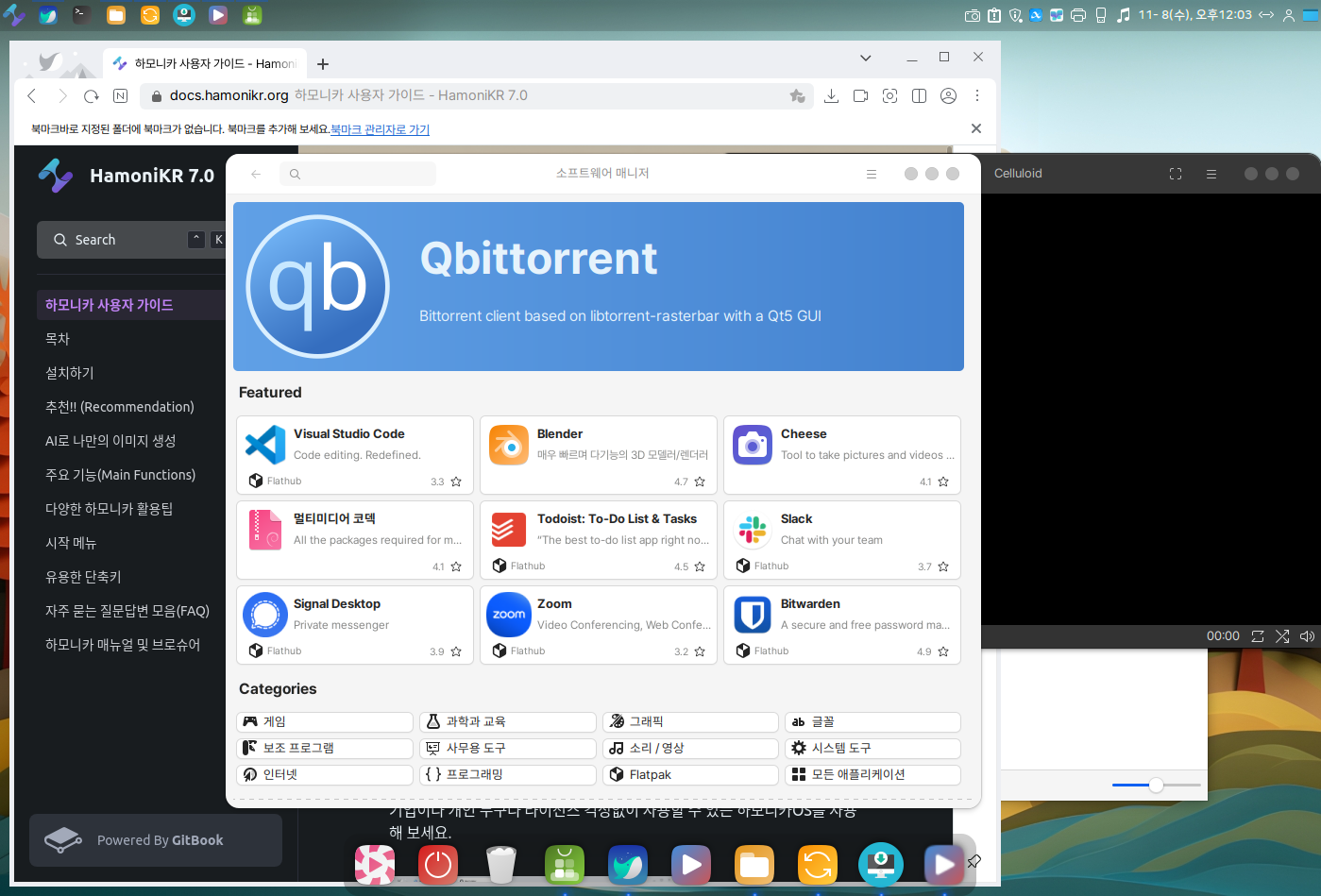Image resolution: width=1321 pixels, height=896 pixels.
Task: Open the yellow folder in the dock
Action: tap(754, 864)
